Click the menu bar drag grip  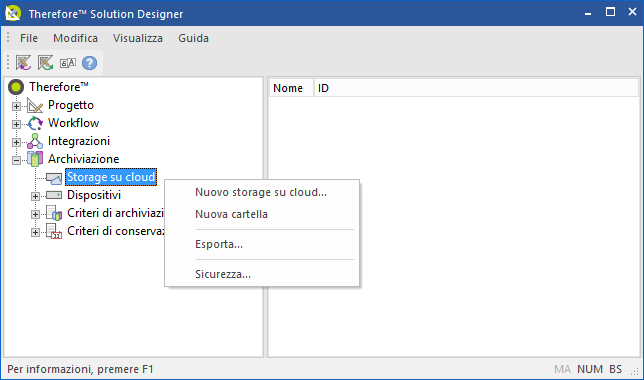8,38
